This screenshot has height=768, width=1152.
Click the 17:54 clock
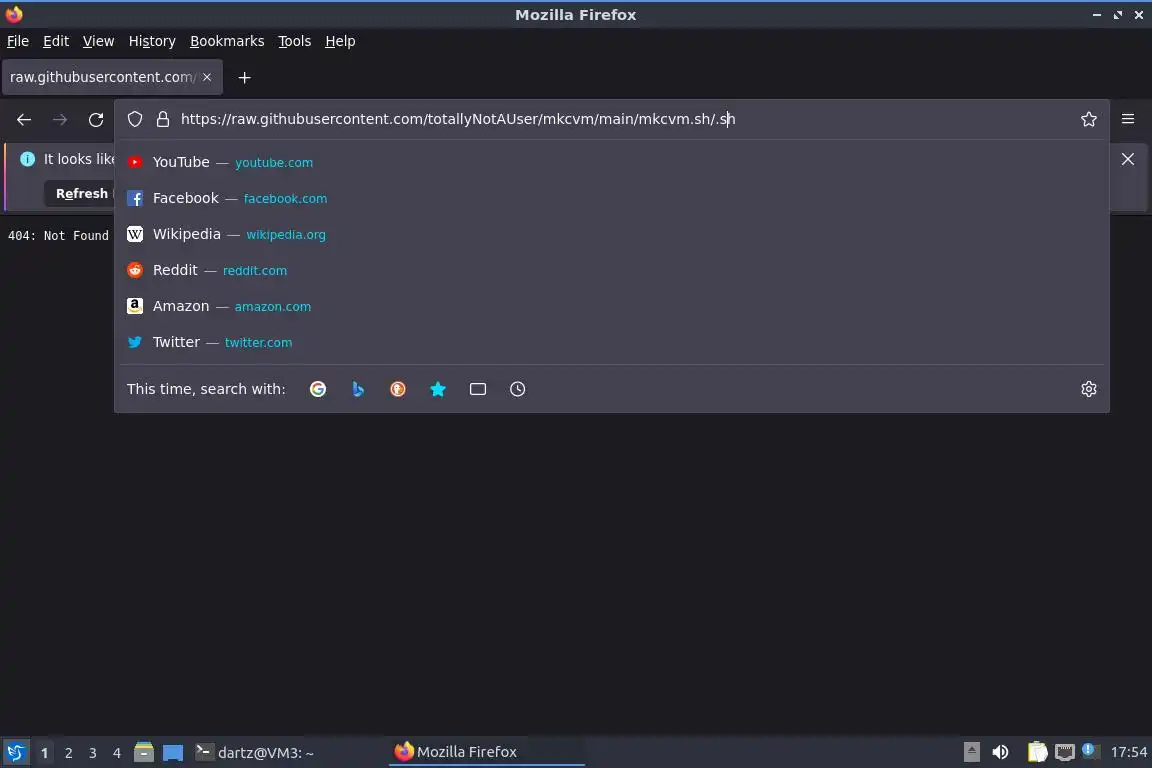point(1128,752)
